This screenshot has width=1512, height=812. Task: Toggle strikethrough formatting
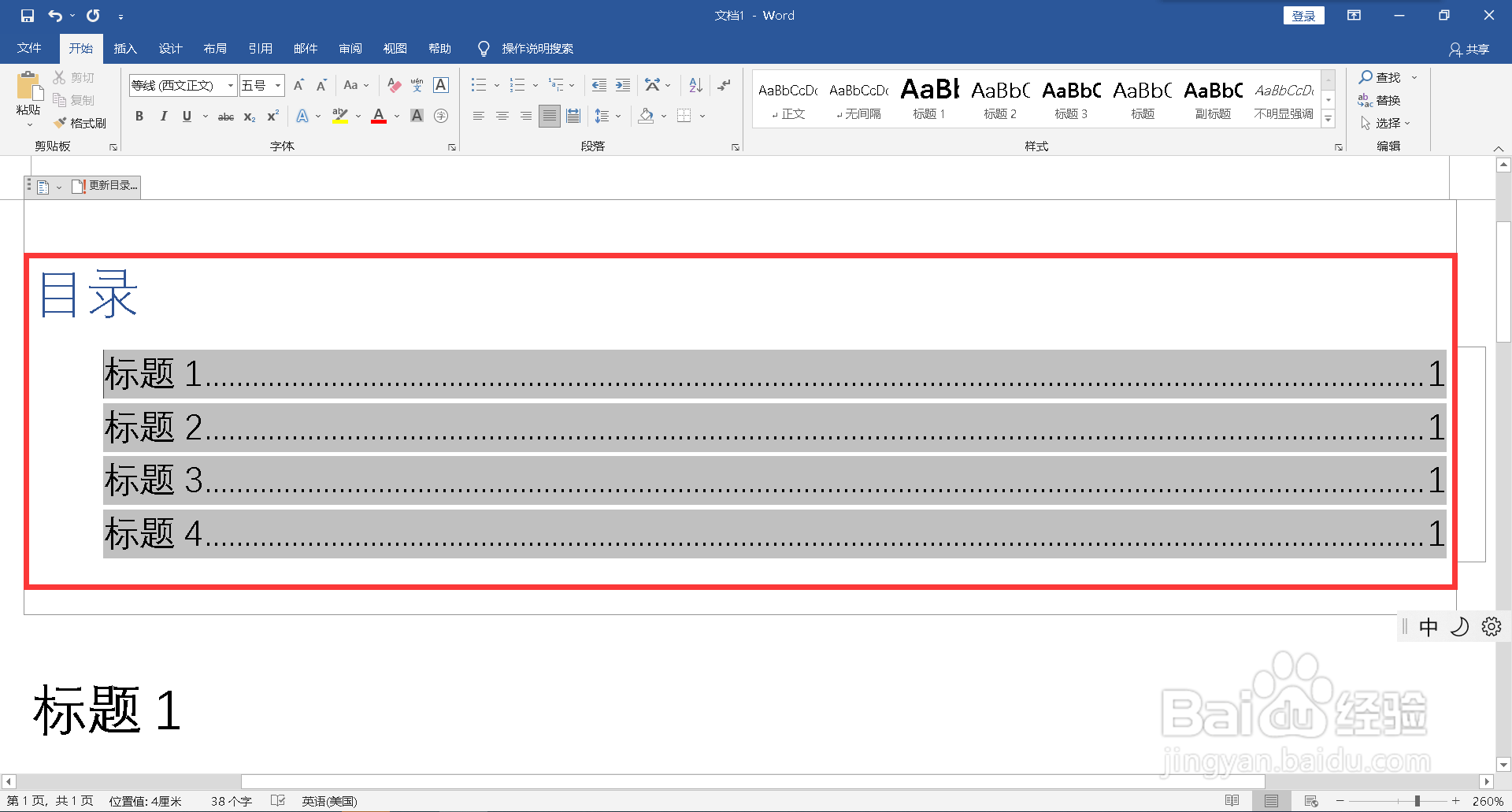226,117
